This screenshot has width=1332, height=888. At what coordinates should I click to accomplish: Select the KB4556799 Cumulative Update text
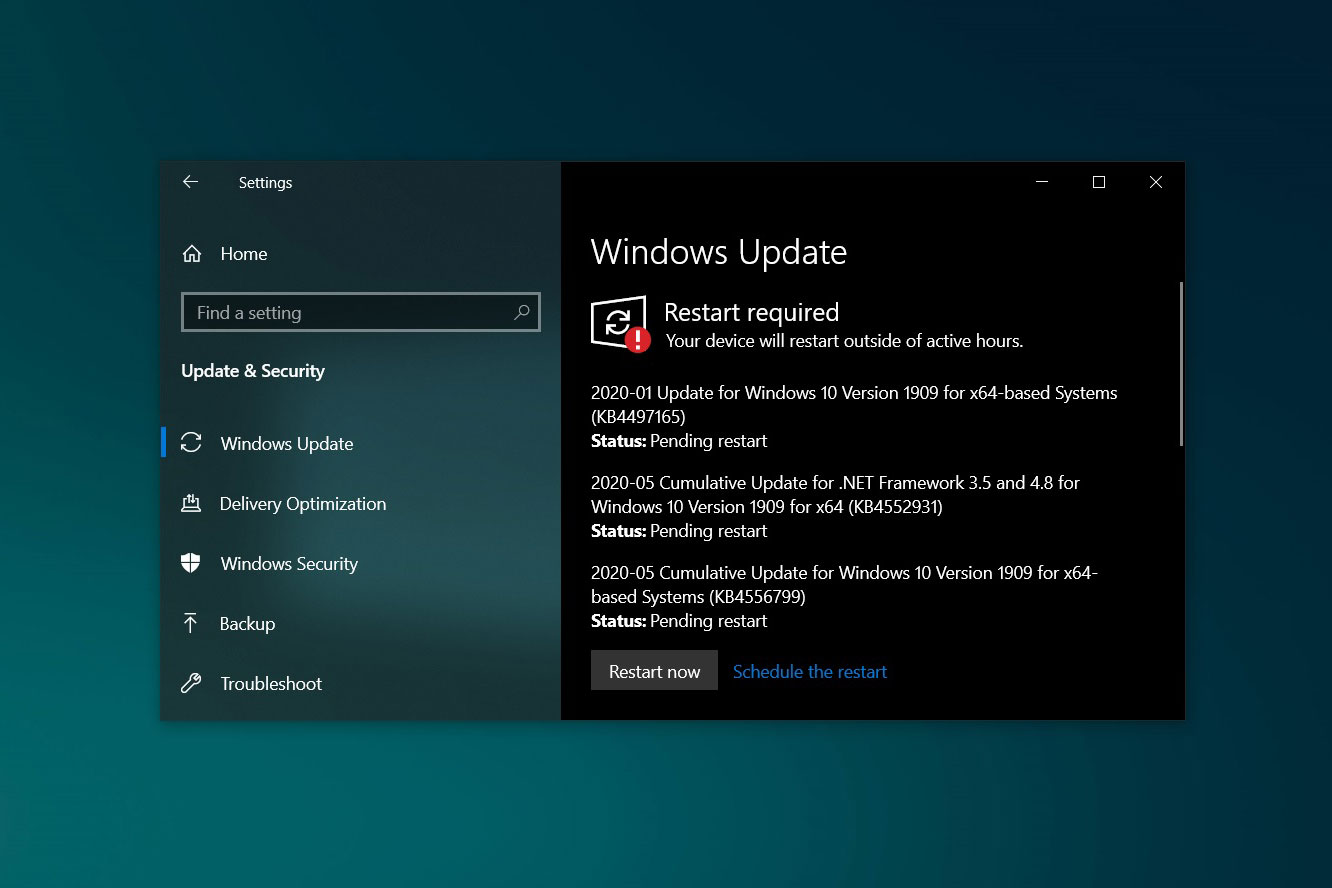(x=844, y=584)
